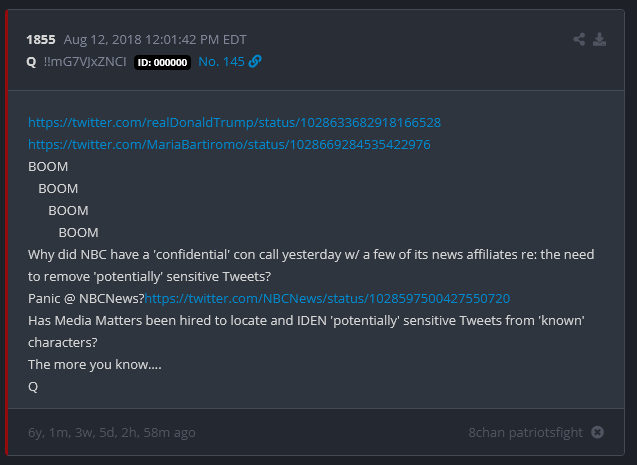The image size is (637, 465).
Task: Click the 'The more you know....' line
Action: coord(94,364)
